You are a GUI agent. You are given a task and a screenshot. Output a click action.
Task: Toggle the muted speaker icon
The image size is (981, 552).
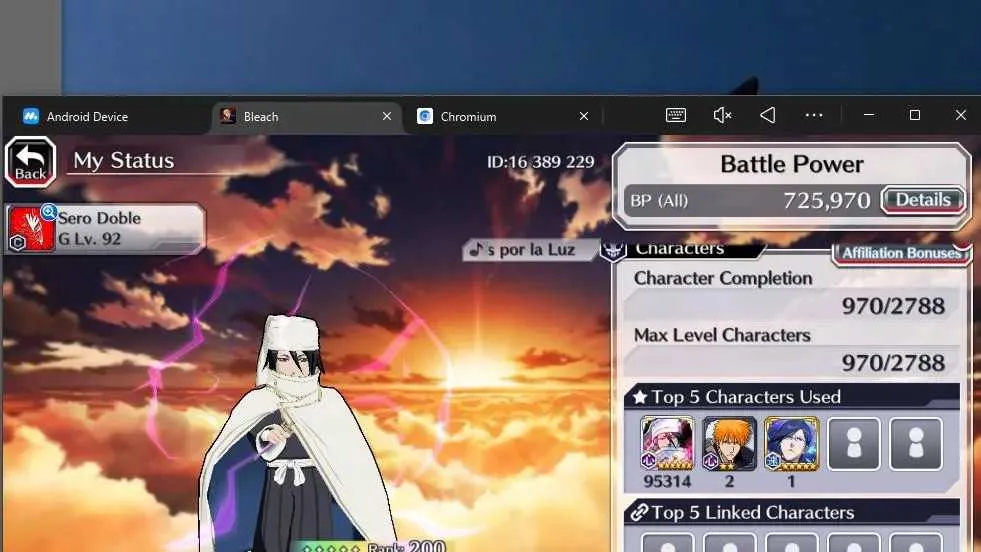tap(722, 115)
